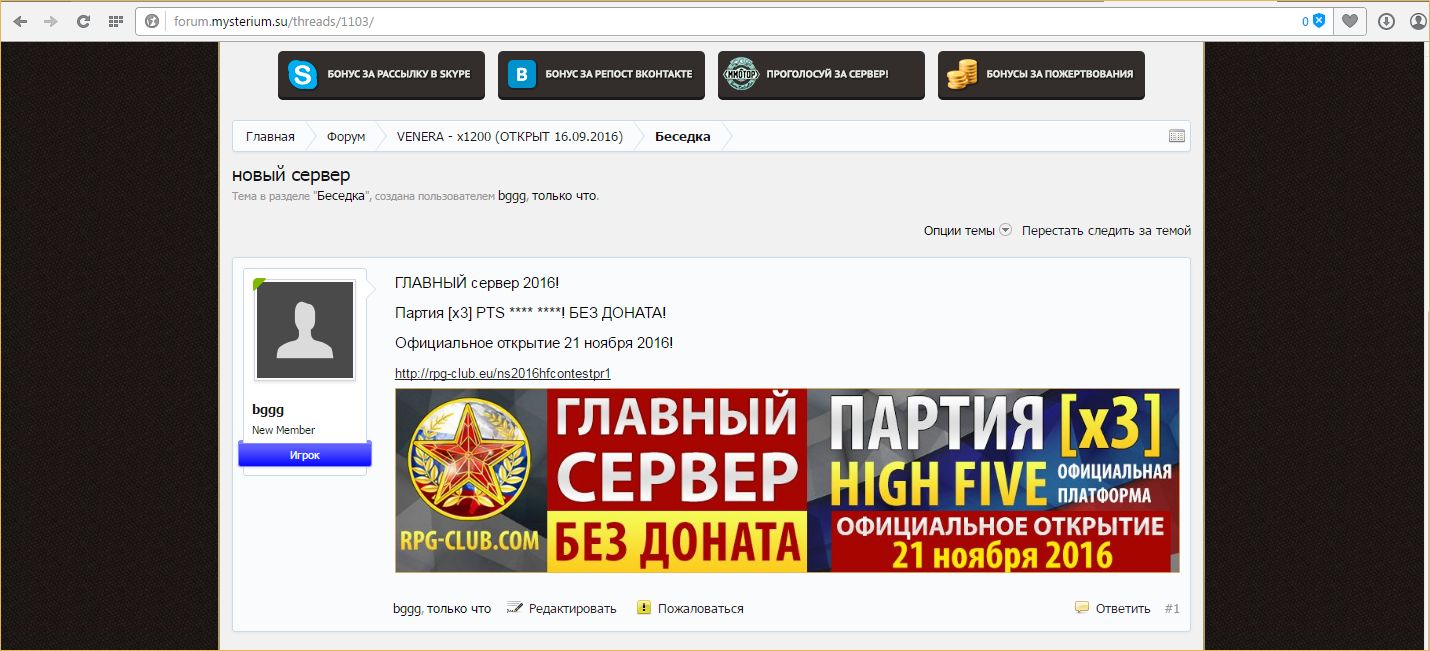The height and width of the screenshot is (651, 1430).
Task: Open downloads arrow icon
Action: pyautogui.click(x=1386, y=21)
